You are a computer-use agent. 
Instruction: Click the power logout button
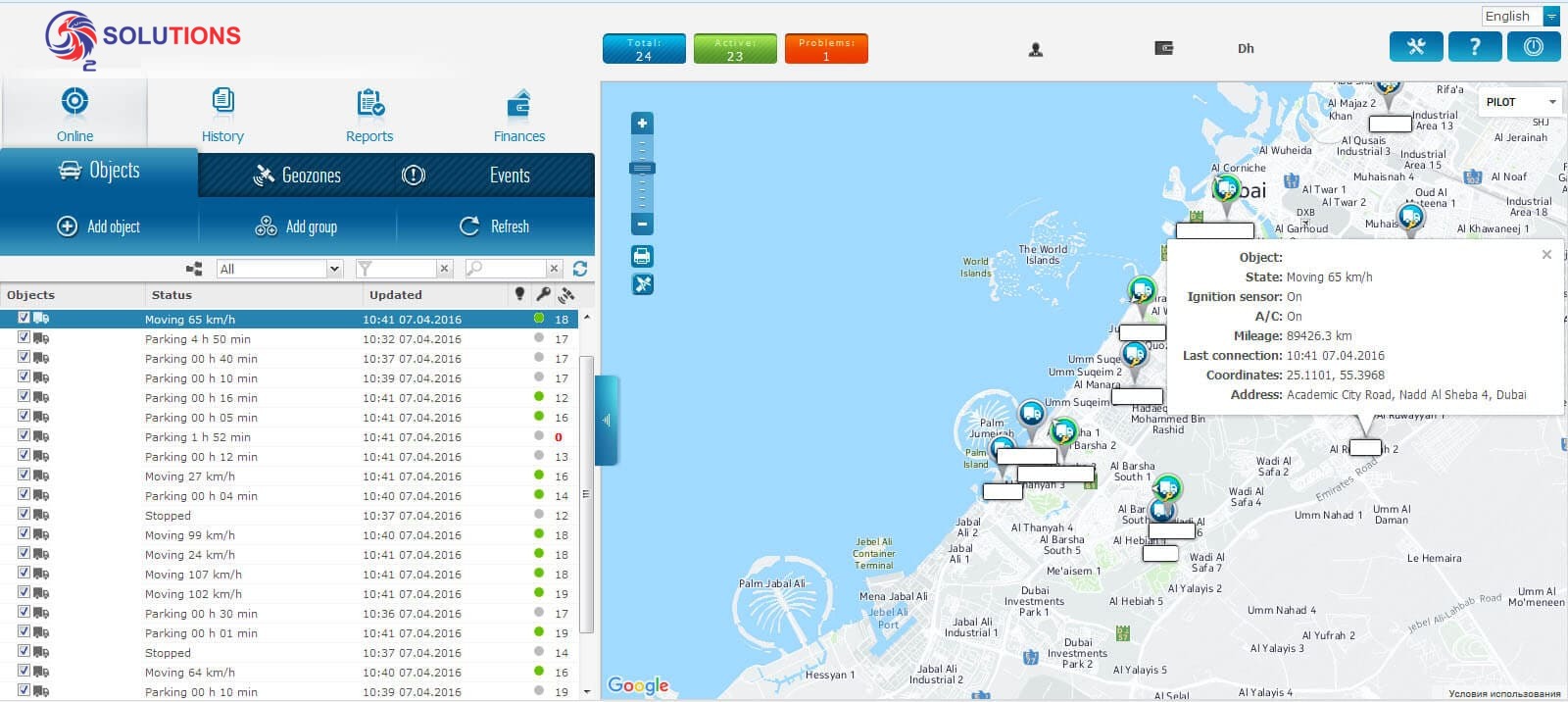[1534, 47]
